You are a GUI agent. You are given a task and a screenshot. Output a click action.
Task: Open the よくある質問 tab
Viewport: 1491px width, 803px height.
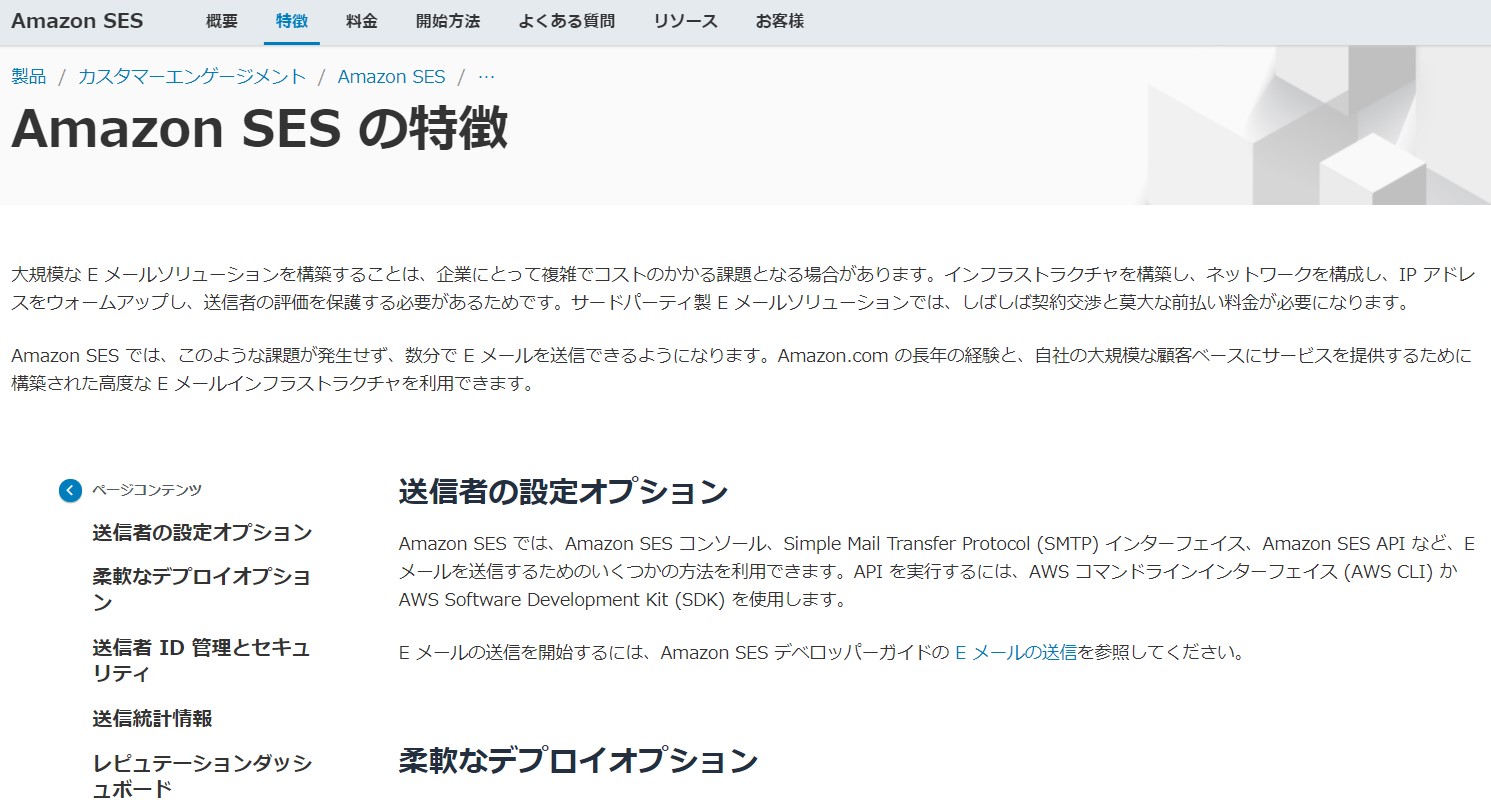[567, 21]
